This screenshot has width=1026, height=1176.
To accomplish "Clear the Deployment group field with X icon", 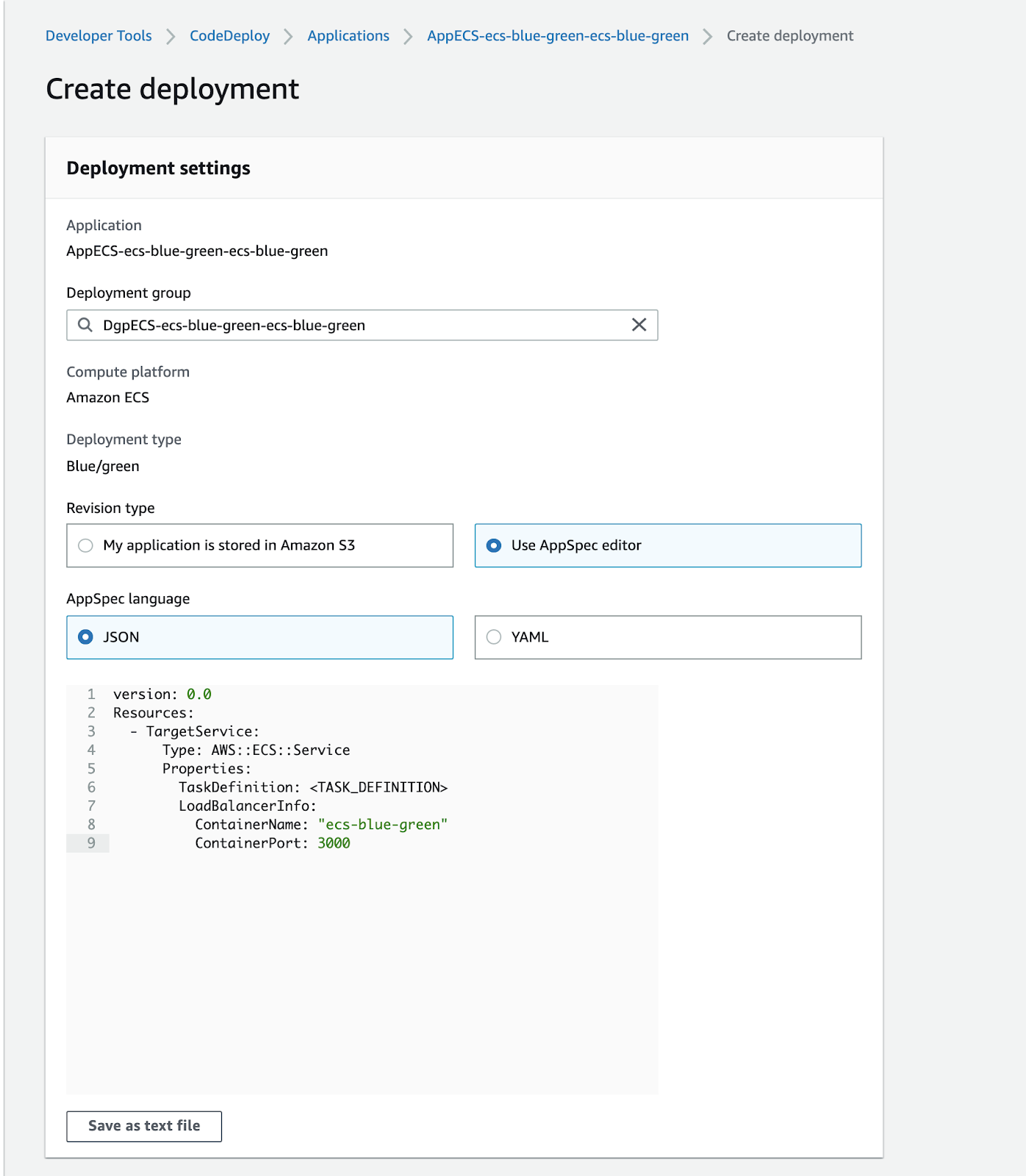I will [x=639, y=325].
